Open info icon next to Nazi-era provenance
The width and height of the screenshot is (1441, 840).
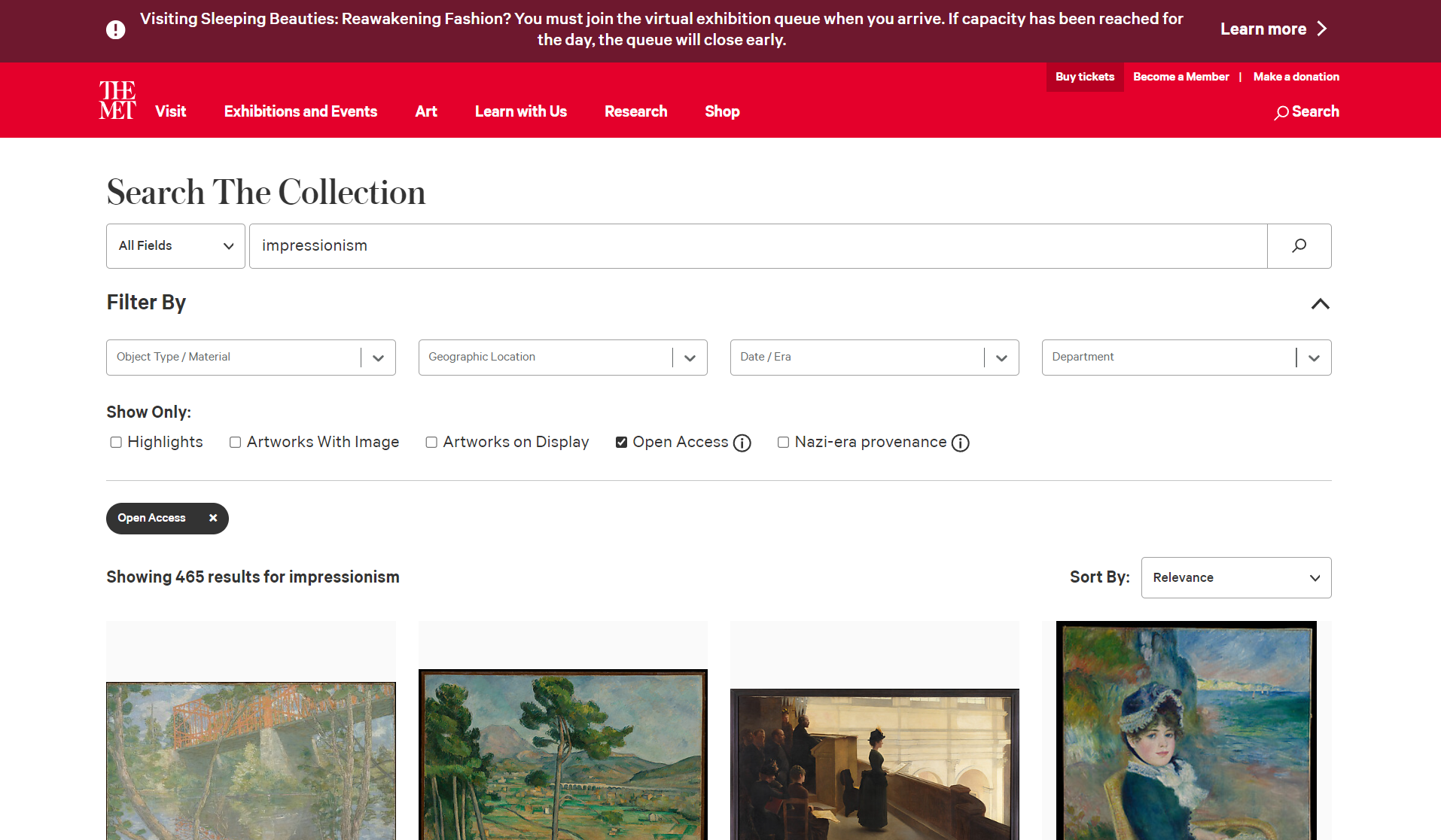[961, 443]
